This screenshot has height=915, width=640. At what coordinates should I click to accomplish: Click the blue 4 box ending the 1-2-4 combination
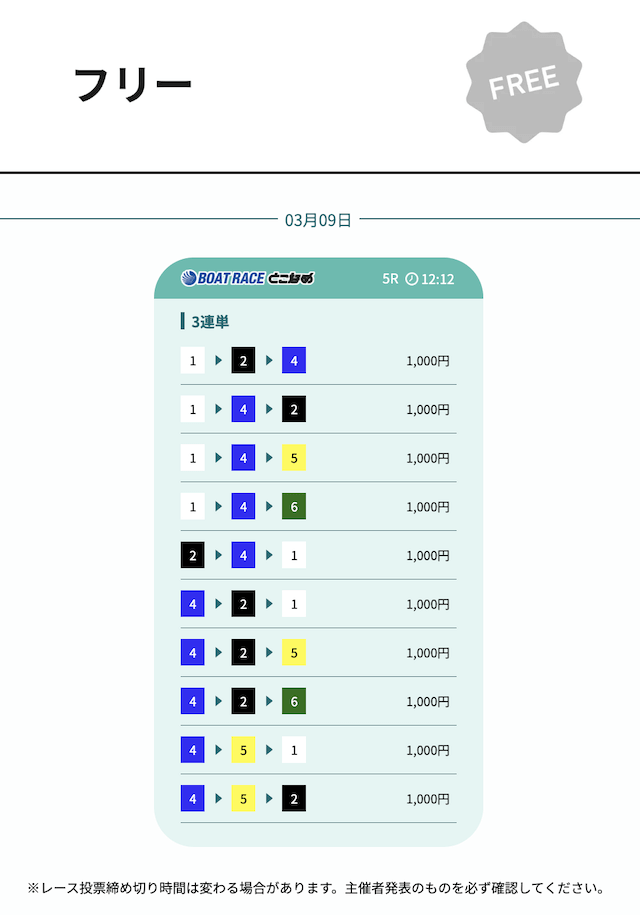click(294, 361)
